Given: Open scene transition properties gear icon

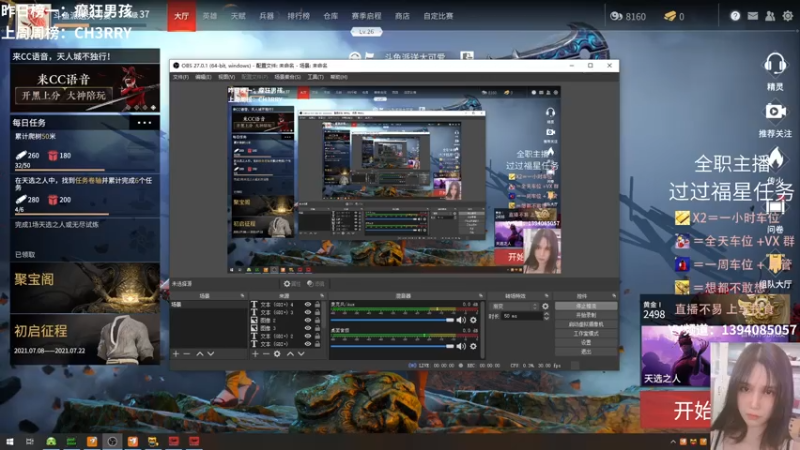Looking at the screenshot, I should click(x=545, y=306).
